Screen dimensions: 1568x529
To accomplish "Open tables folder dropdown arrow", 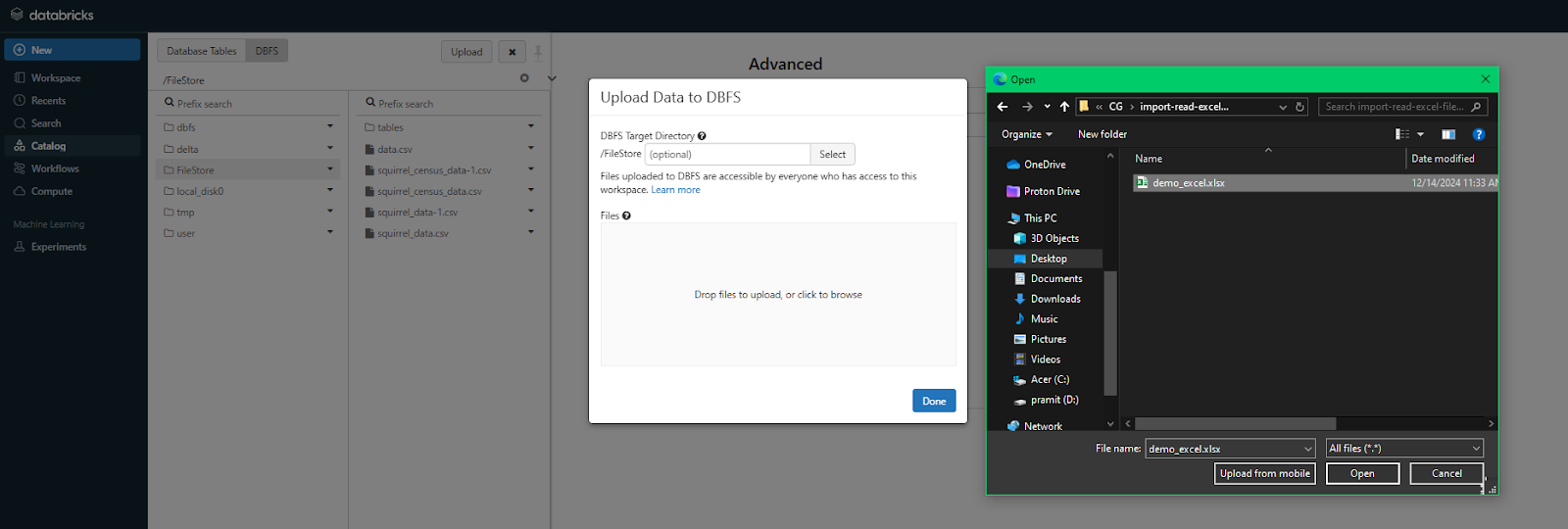I will point(531,126).
